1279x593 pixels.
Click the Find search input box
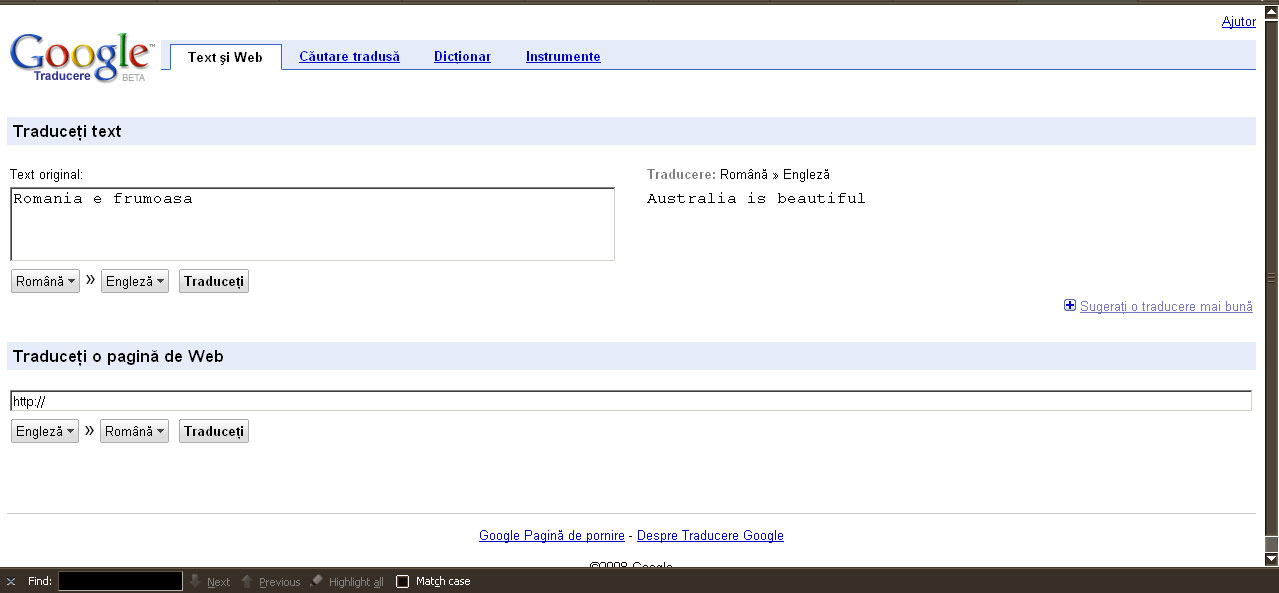120,581
